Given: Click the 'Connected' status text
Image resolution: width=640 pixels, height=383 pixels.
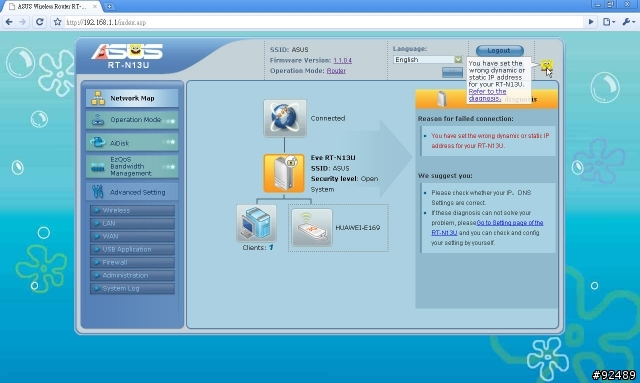Looking at the screenshot, I should (x=328, y=118).
